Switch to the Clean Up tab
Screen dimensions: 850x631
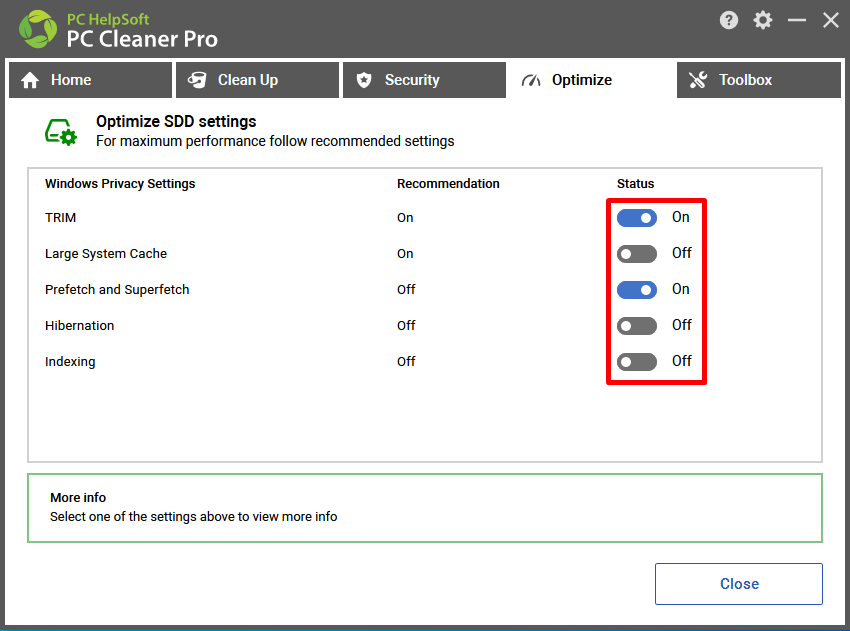tap(257, 80)
